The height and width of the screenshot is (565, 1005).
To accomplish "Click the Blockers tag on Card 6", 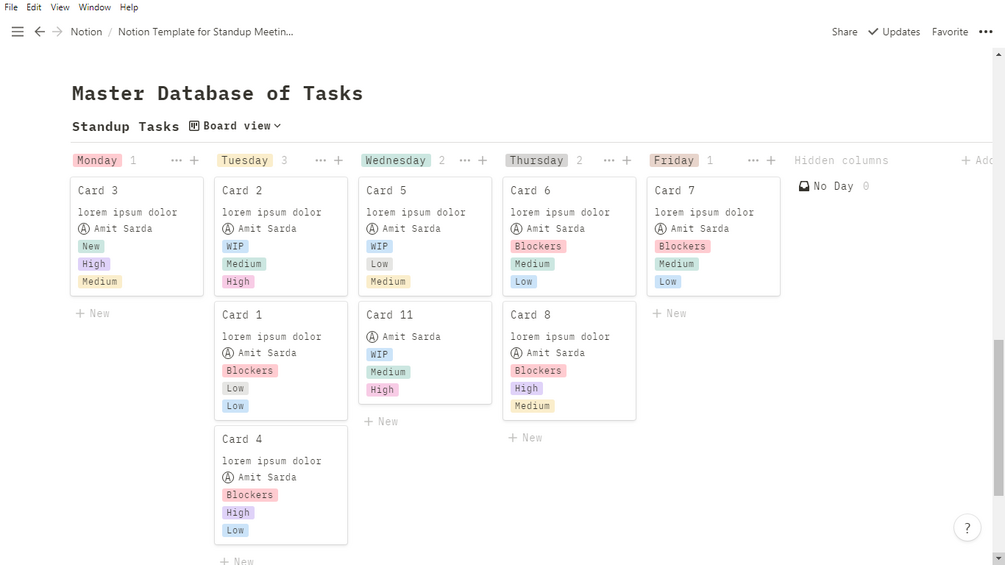I will pos(538,246).
